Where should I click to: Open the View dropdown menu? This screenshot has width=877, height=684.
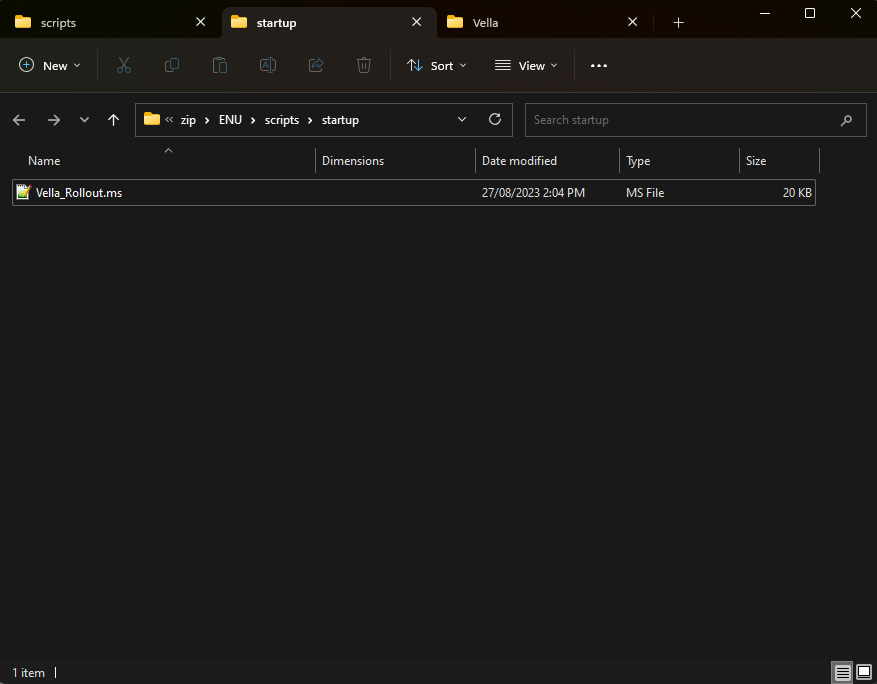tap(526, 65)
